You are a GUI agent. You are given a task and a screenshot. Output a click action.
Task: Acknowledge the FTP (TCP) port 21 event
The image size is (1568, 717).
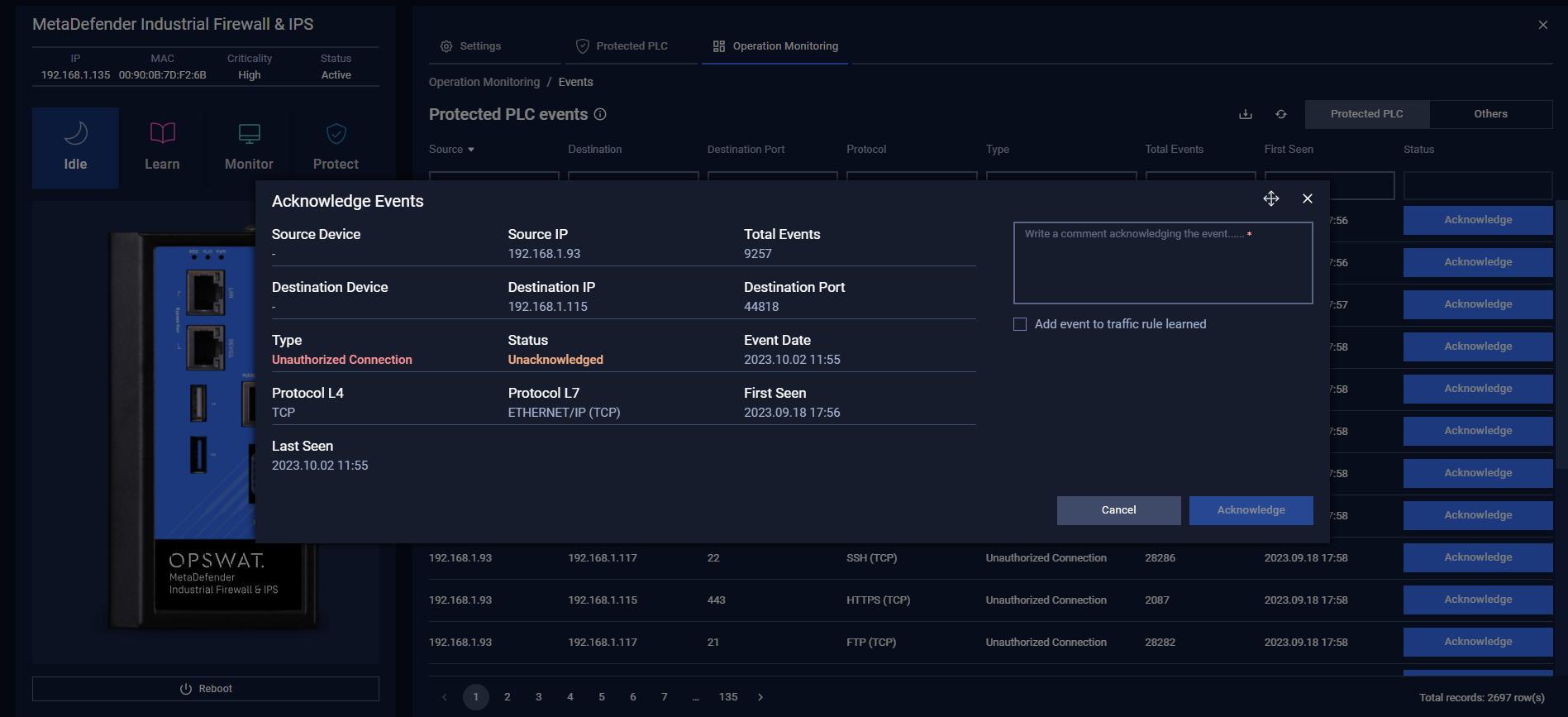(1478, 642)
